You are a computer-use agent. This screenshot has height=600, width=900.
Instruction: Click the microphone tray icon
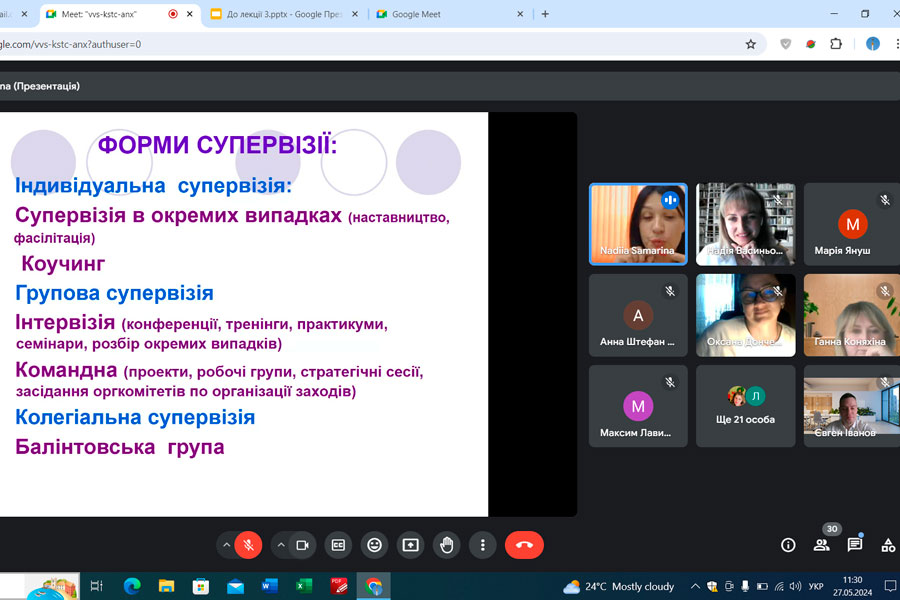pos(745,586)
